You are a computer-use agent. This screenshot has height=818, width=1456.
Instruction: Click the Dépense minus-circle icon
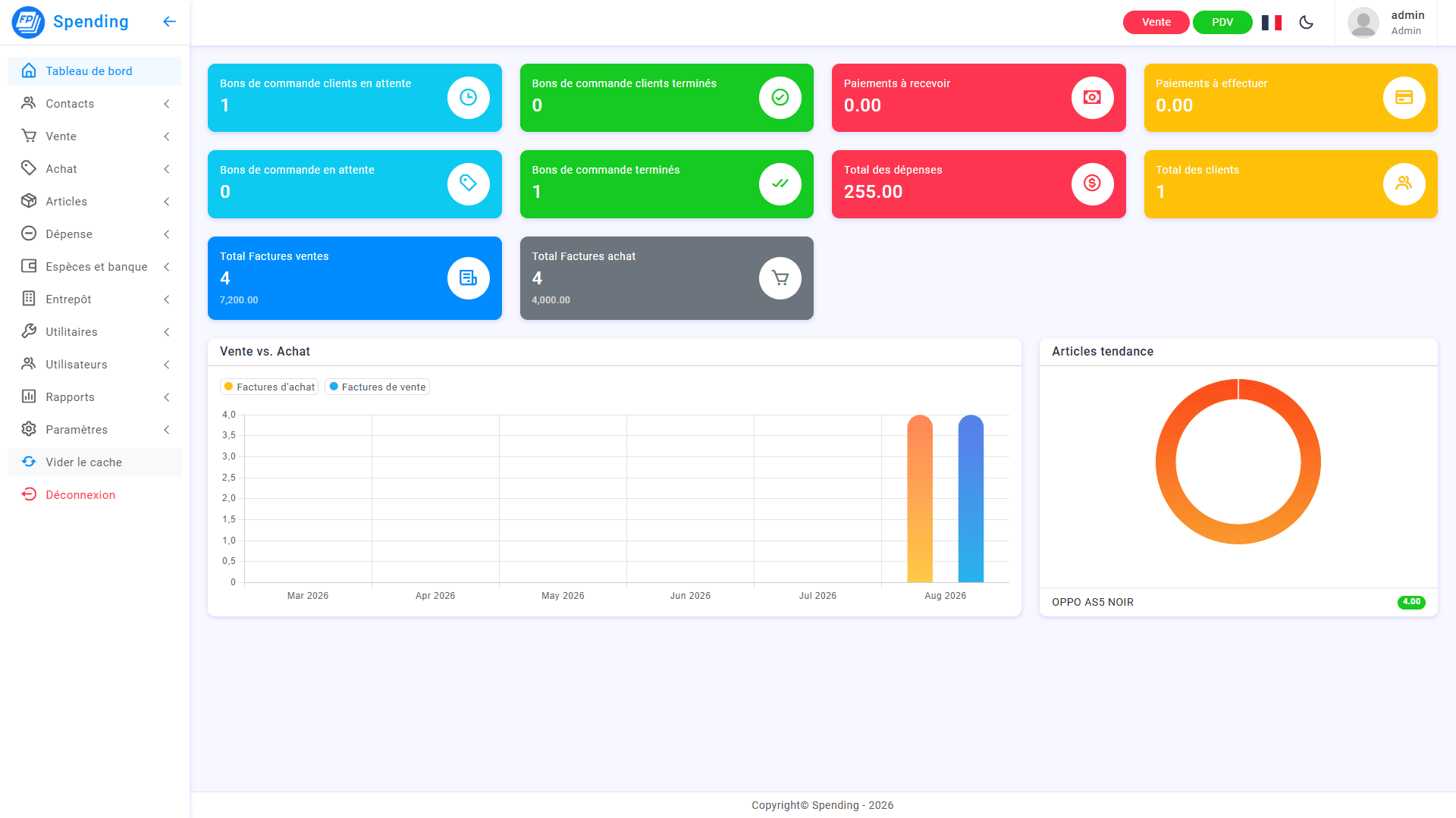(29, 233)
